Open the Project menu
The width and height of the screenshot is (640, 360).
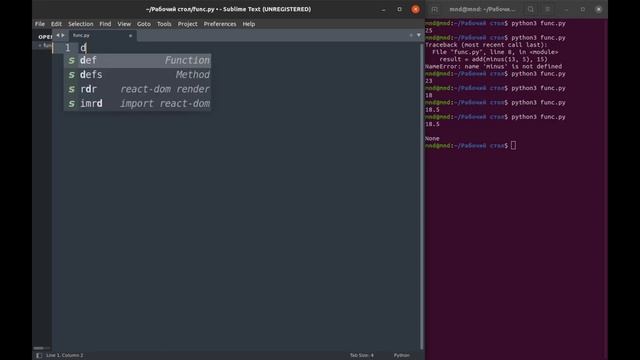(187, 24)
